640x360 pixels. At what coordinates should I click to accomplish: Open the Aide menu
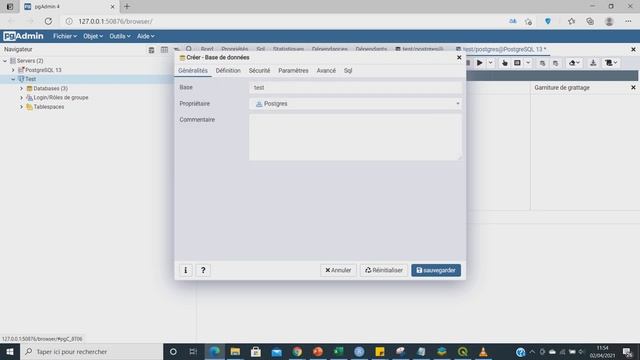(145, 36)
